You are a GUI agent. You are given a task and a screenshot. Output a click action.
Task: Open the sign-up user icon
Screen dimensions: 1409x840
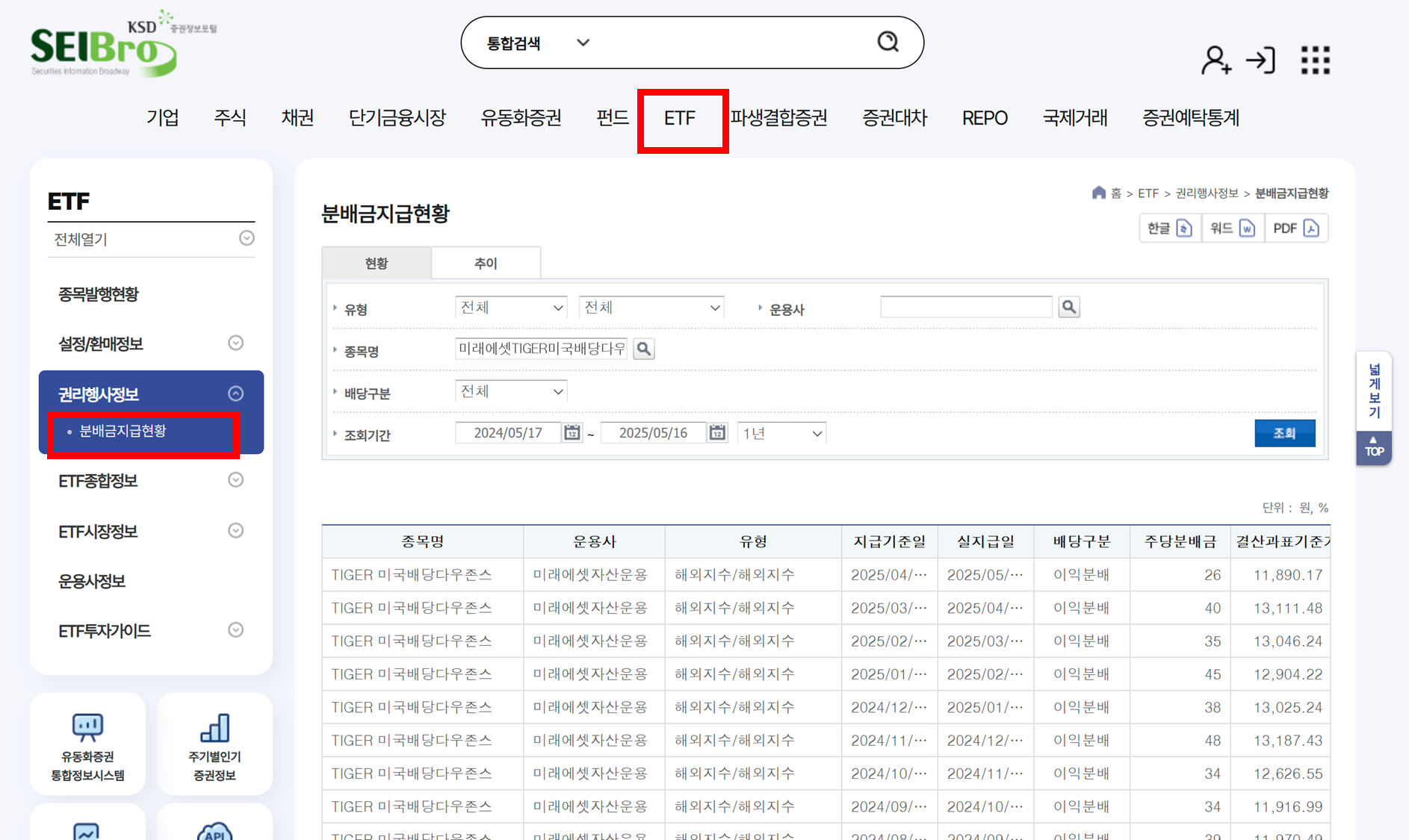[1216, 60]
